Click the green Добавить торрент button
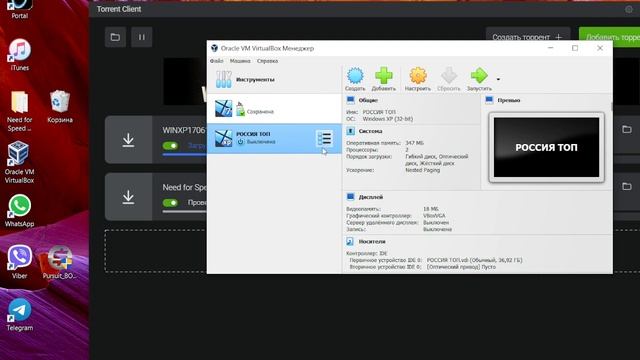The height and width of the screenshot is (360, 640). 609,37
